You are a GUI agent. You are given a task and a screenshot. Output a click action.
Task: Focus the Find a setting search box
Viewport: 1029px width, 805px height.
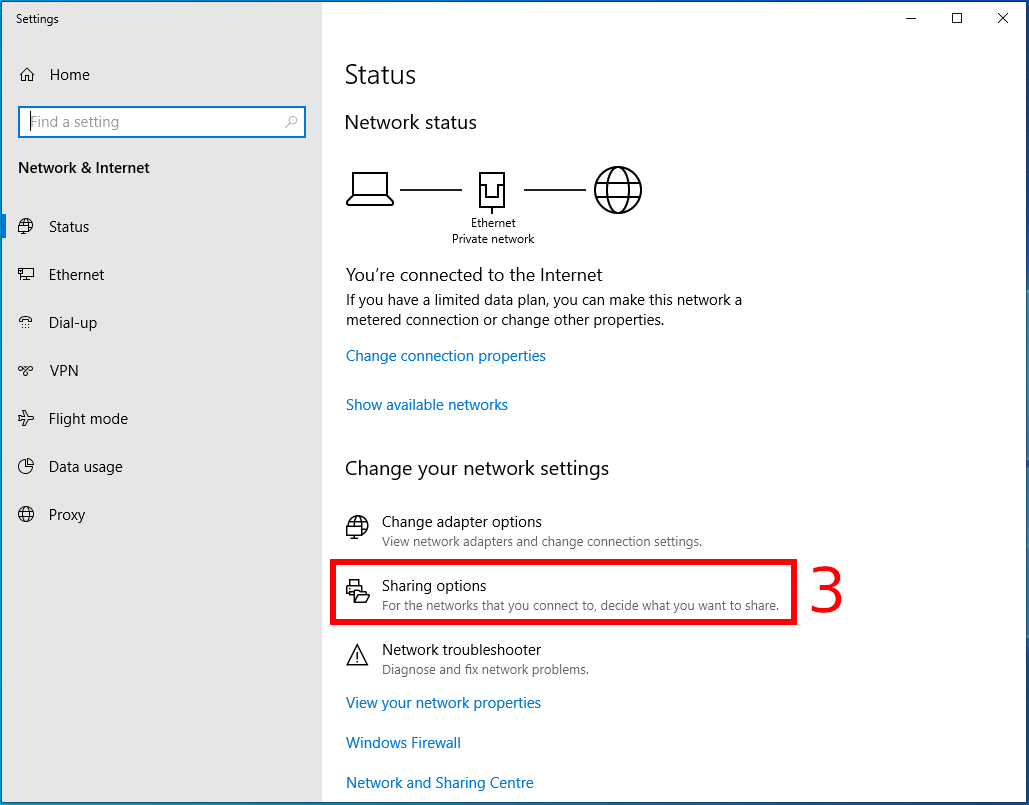(x=150, y=122)
